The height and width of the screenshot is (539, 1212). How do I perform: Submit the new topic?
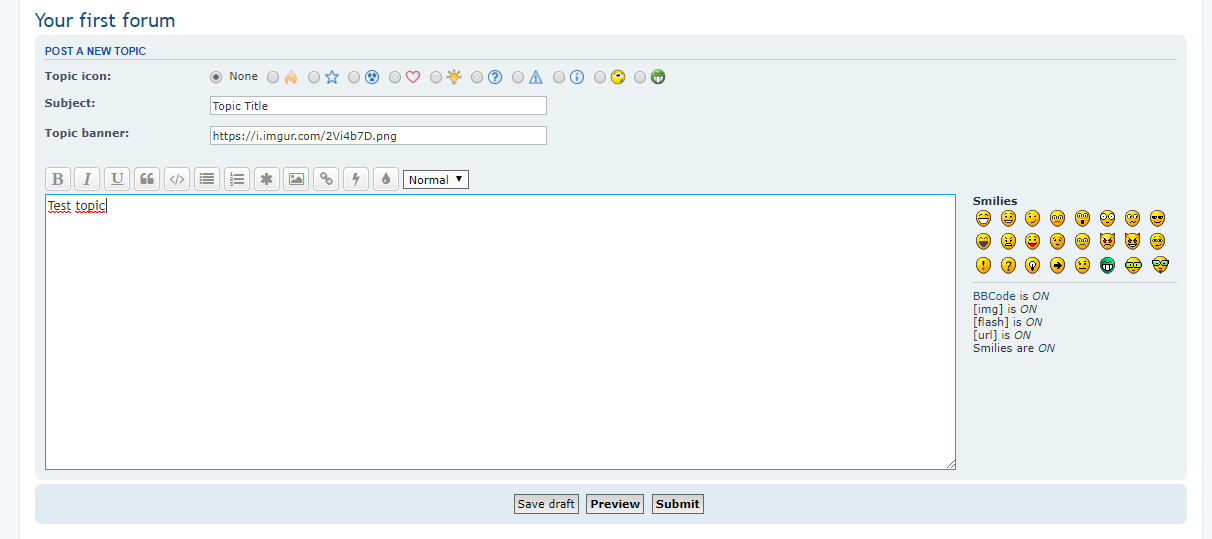point(678,504)
